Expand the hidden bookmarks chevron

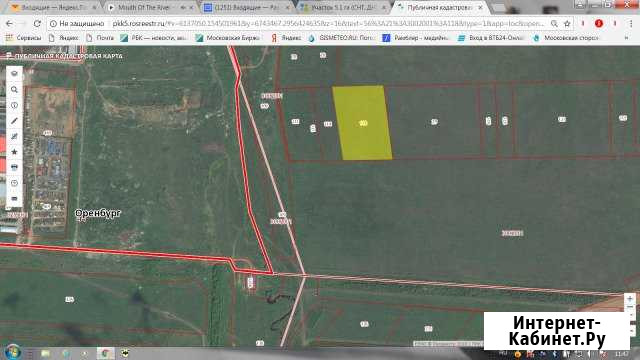click(x=626, y=38)
